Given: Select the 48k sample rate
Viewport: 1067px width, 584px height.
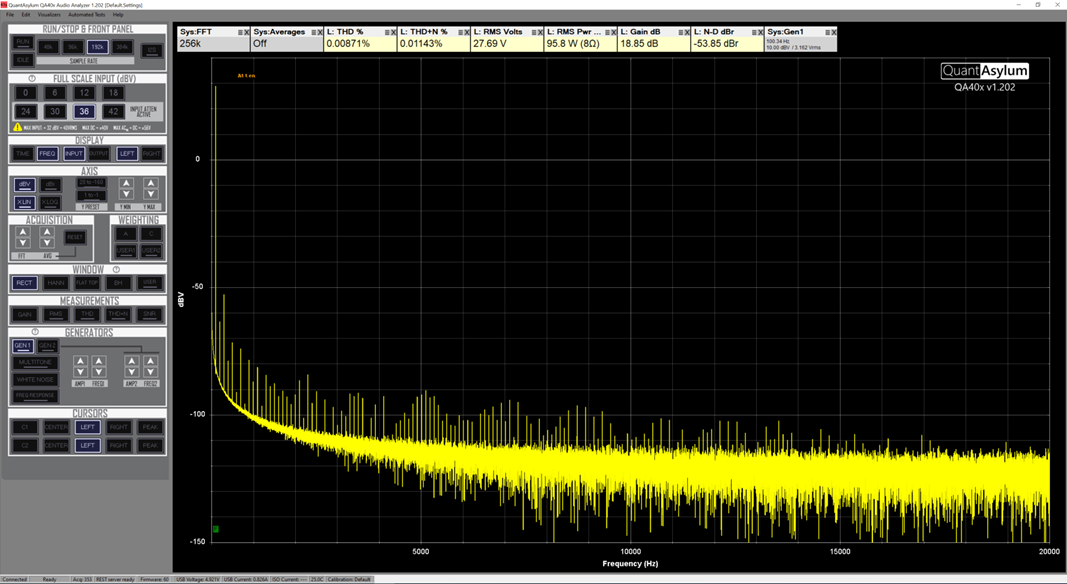Looking at the screenshot, I should coord(48,47).
